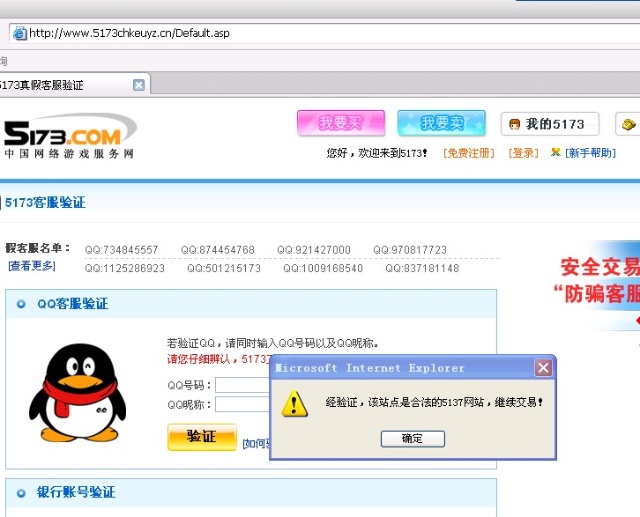Click the 免费注册 link

[469, 153]
